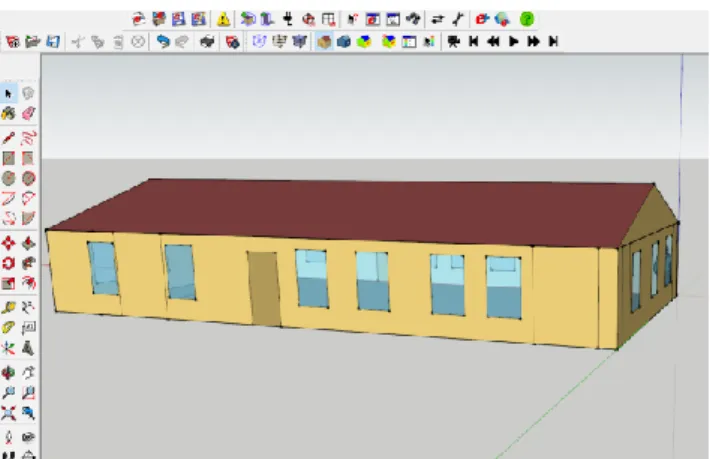710x459 pixels.
Task: Select the Rotate tool
Action: (x=8, y=263)
